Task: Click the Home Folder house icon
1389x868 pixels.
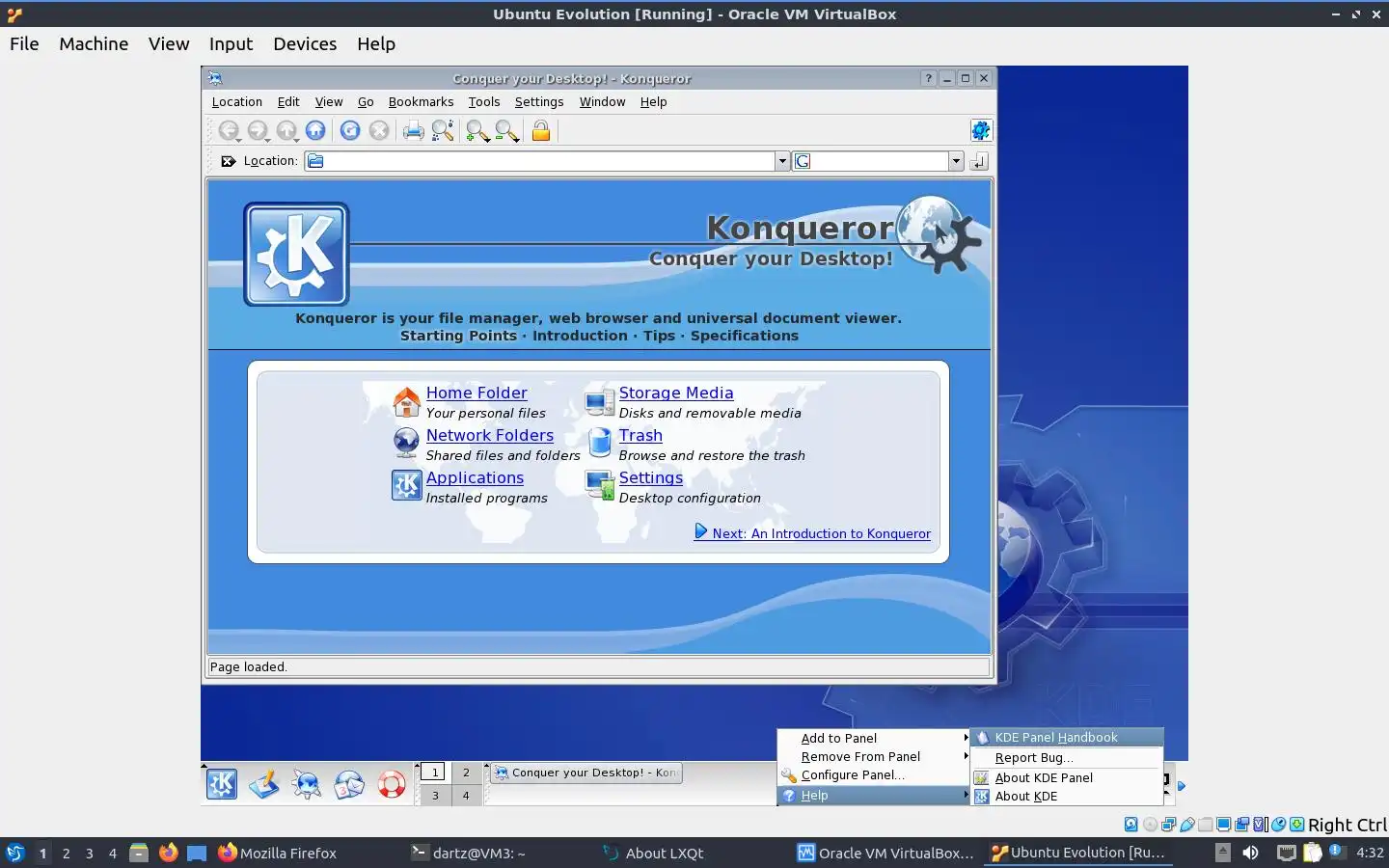Action: point(407,401)
